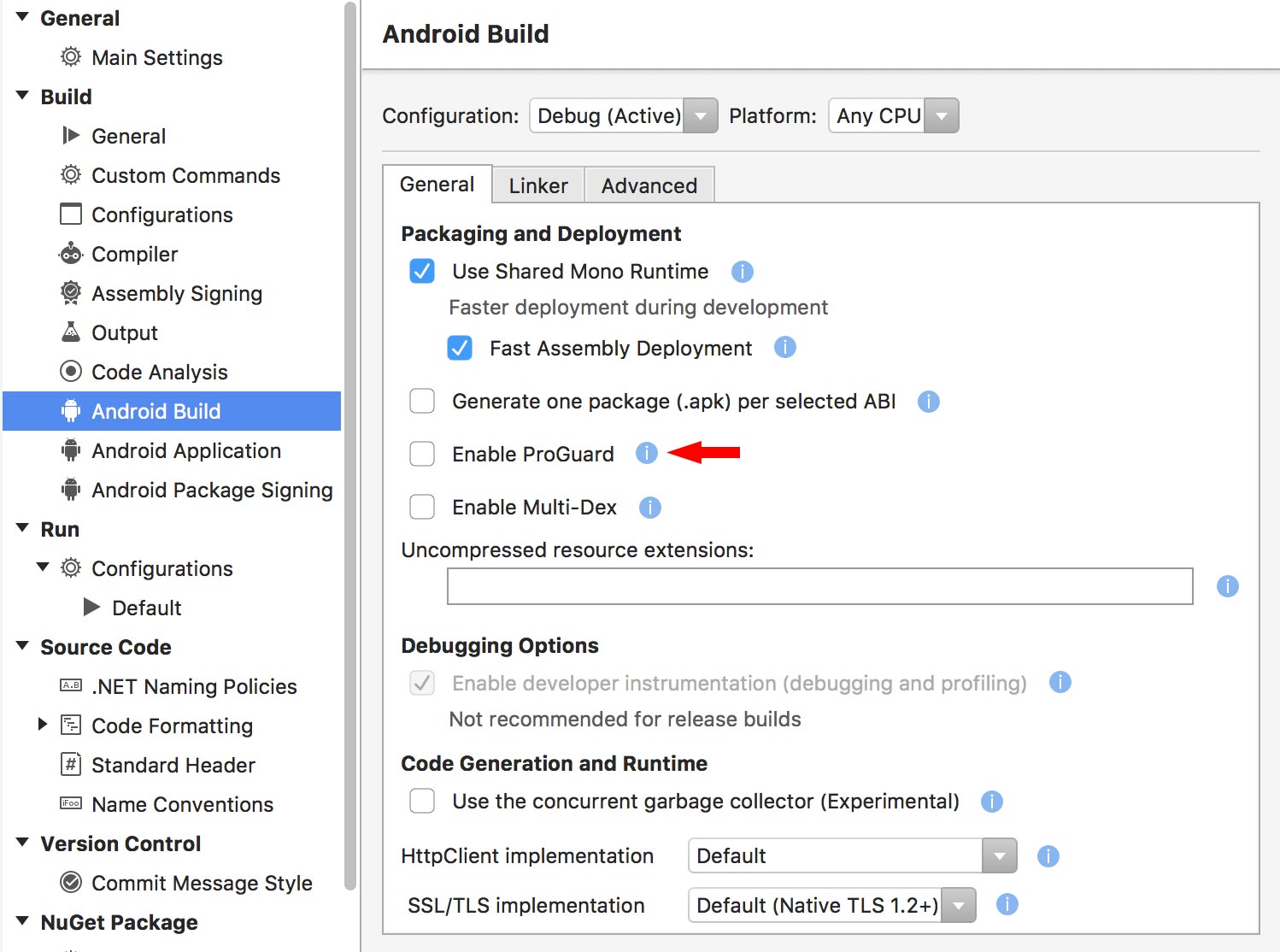
Task: Show info for Fast Assembly Deployment
Action: click(x=785, y=347)
